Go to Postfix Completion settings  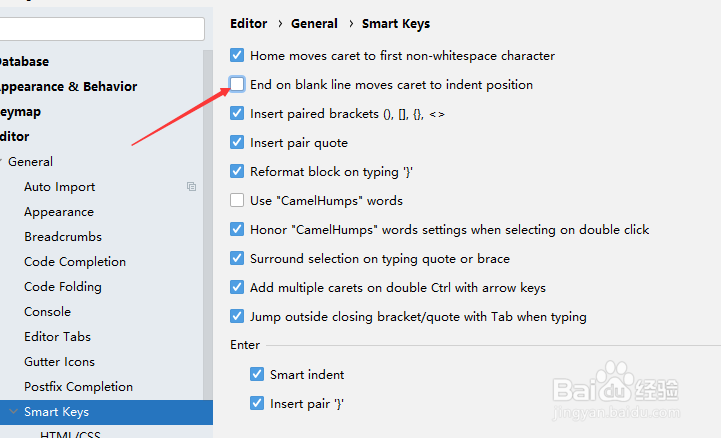coord(78,387)
